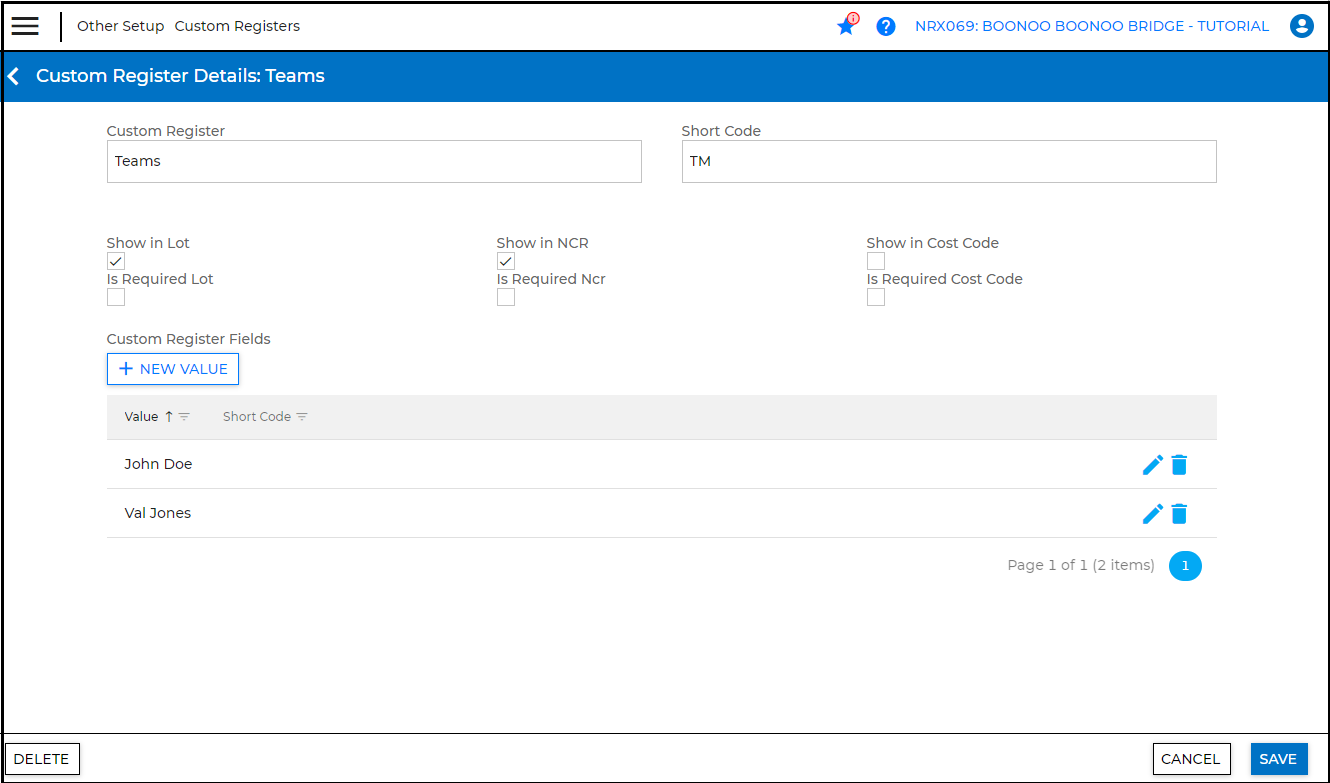Image resolution: width=1330 pixels, height=783 pixels.
Task: Open the user account profile icon
Action: (x=1301, y=26)
